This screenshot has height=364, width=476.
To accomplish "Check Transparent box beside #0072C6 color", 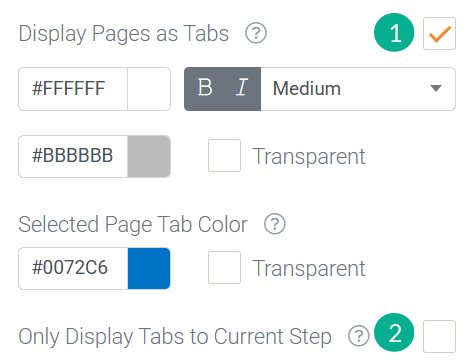I will tap(224, 267).
